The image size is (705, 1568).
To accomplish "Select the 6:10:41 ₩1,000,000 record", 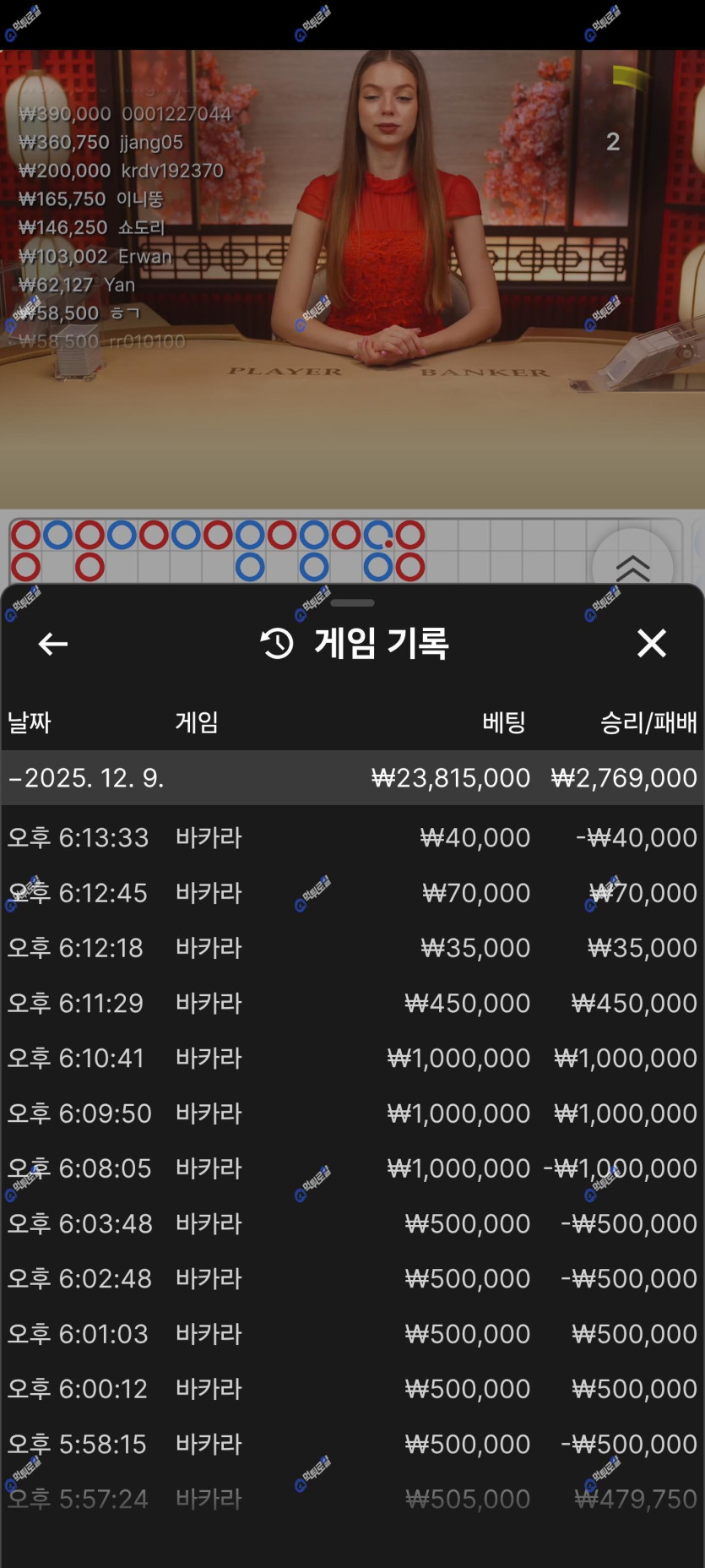I will pyautogui.click(x=352, y=1059).
